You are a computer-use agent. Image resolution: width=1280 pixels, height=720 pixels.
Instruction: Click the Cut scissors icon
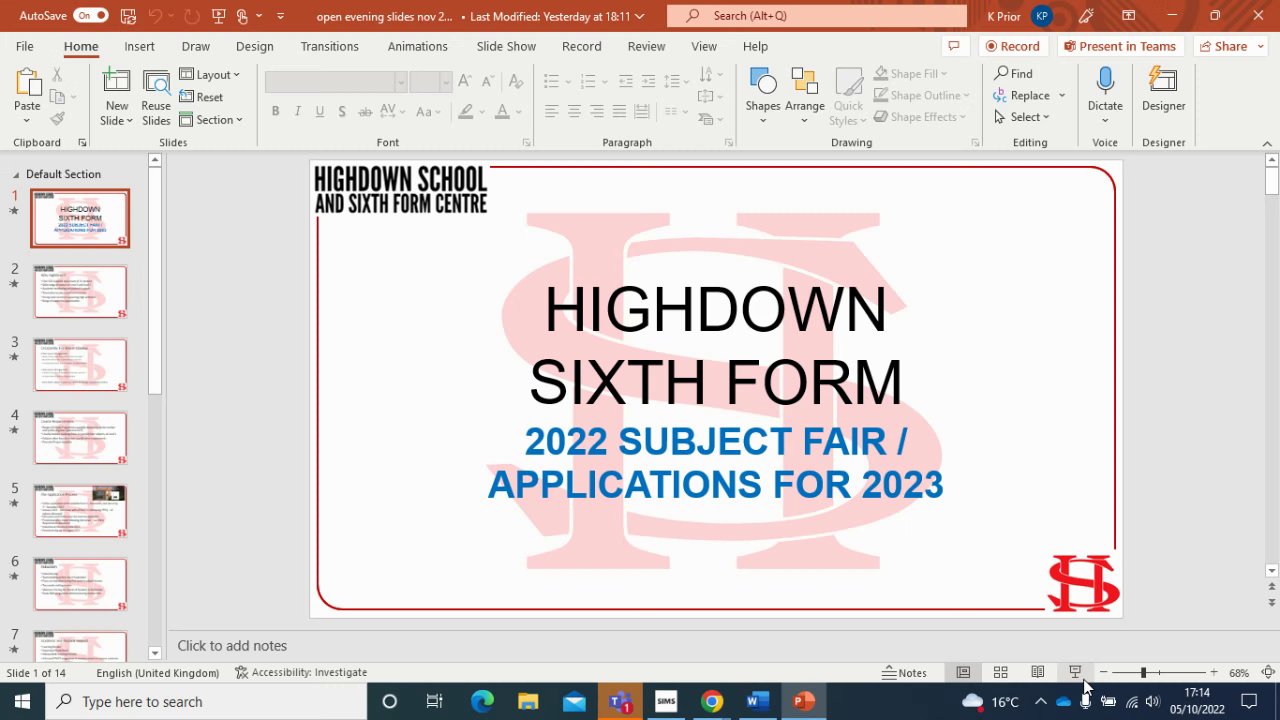click(57, 75)
